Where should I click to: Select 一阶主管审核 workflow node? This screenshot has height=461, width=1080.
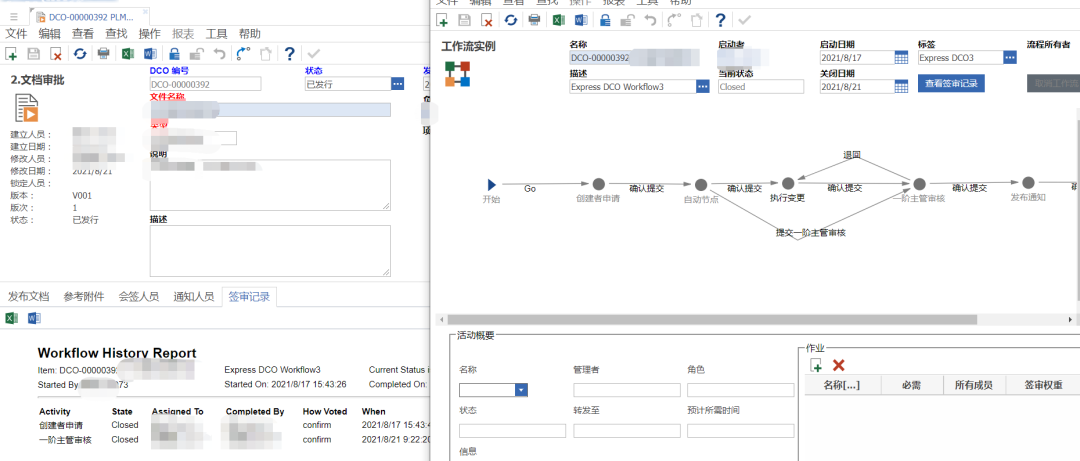(x=919, y=184)
